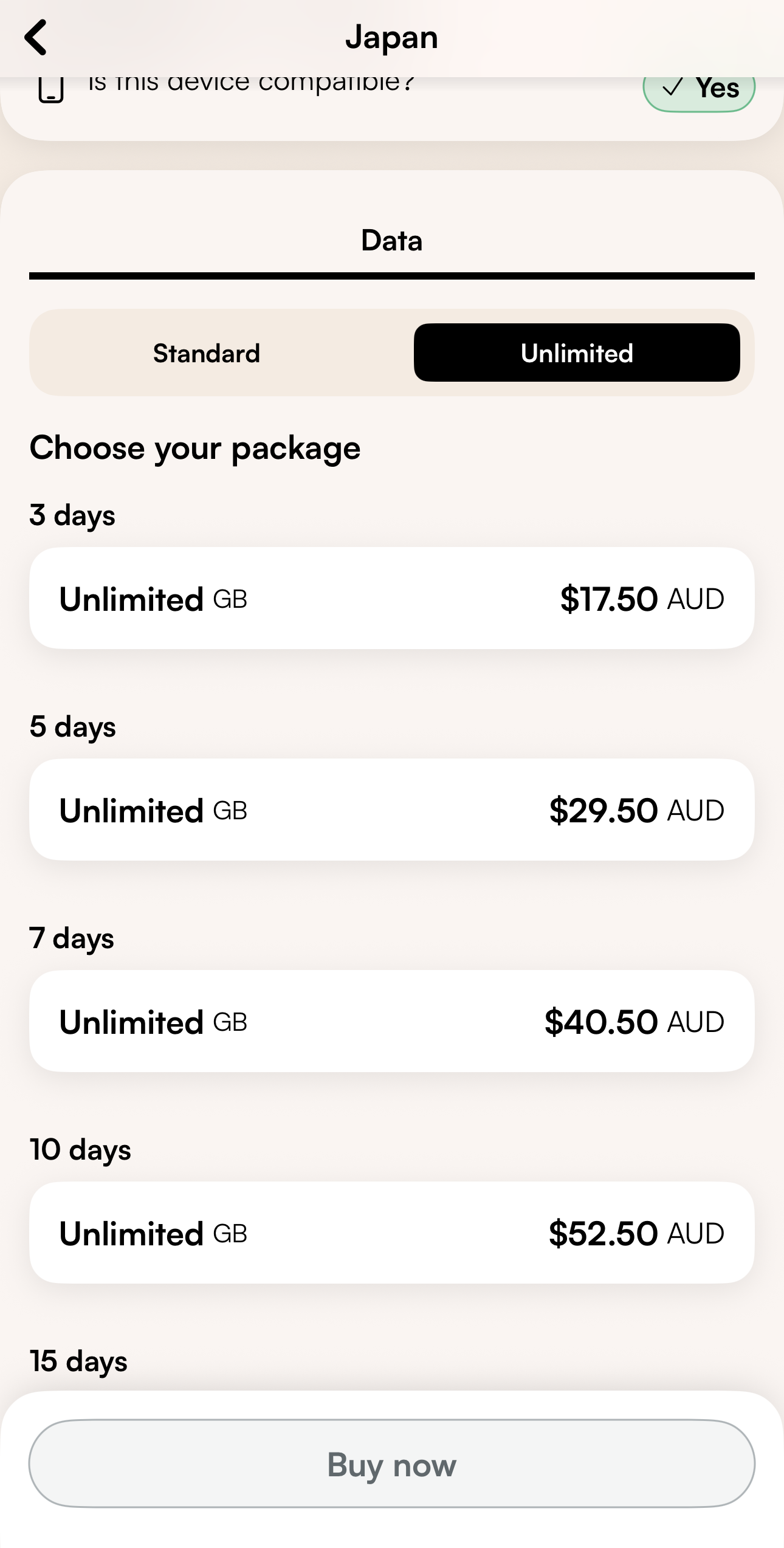Tap the back arrow icon
The height and width of the screenshot is (1548, 784).
tap(36, 38)
